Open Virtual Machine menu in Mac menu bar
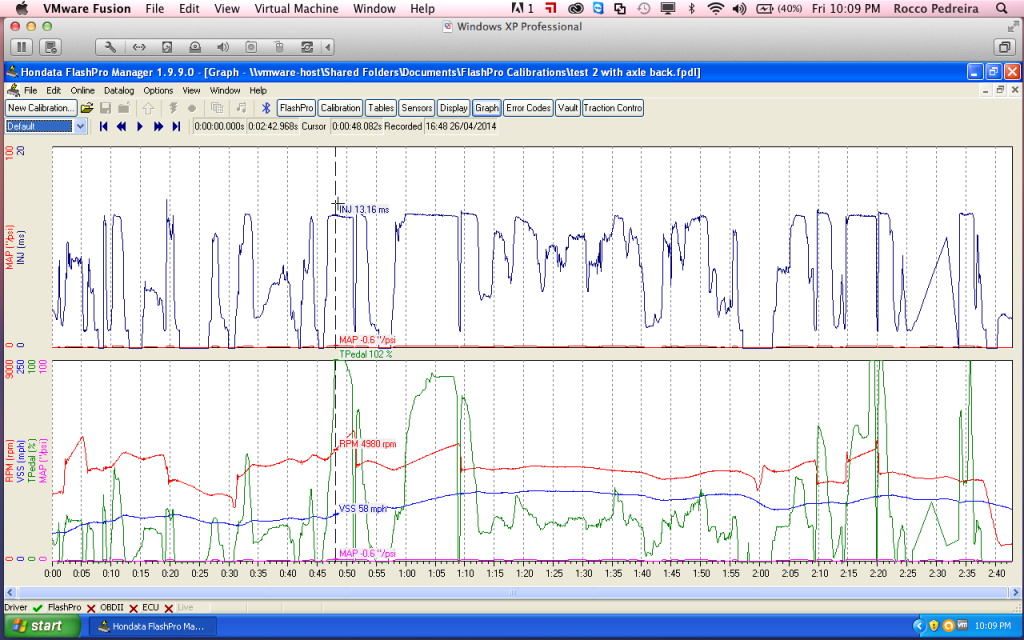 [x=296, y=8]
